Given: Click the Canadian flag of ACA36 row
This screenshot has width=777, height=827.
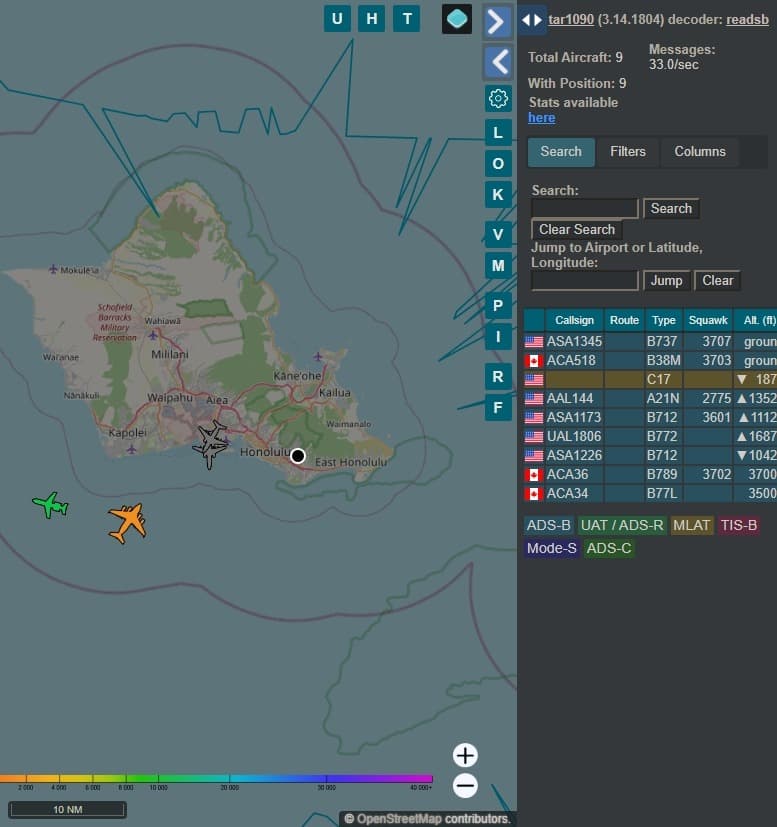Looking at the screenshot, I should click(534, 475).
